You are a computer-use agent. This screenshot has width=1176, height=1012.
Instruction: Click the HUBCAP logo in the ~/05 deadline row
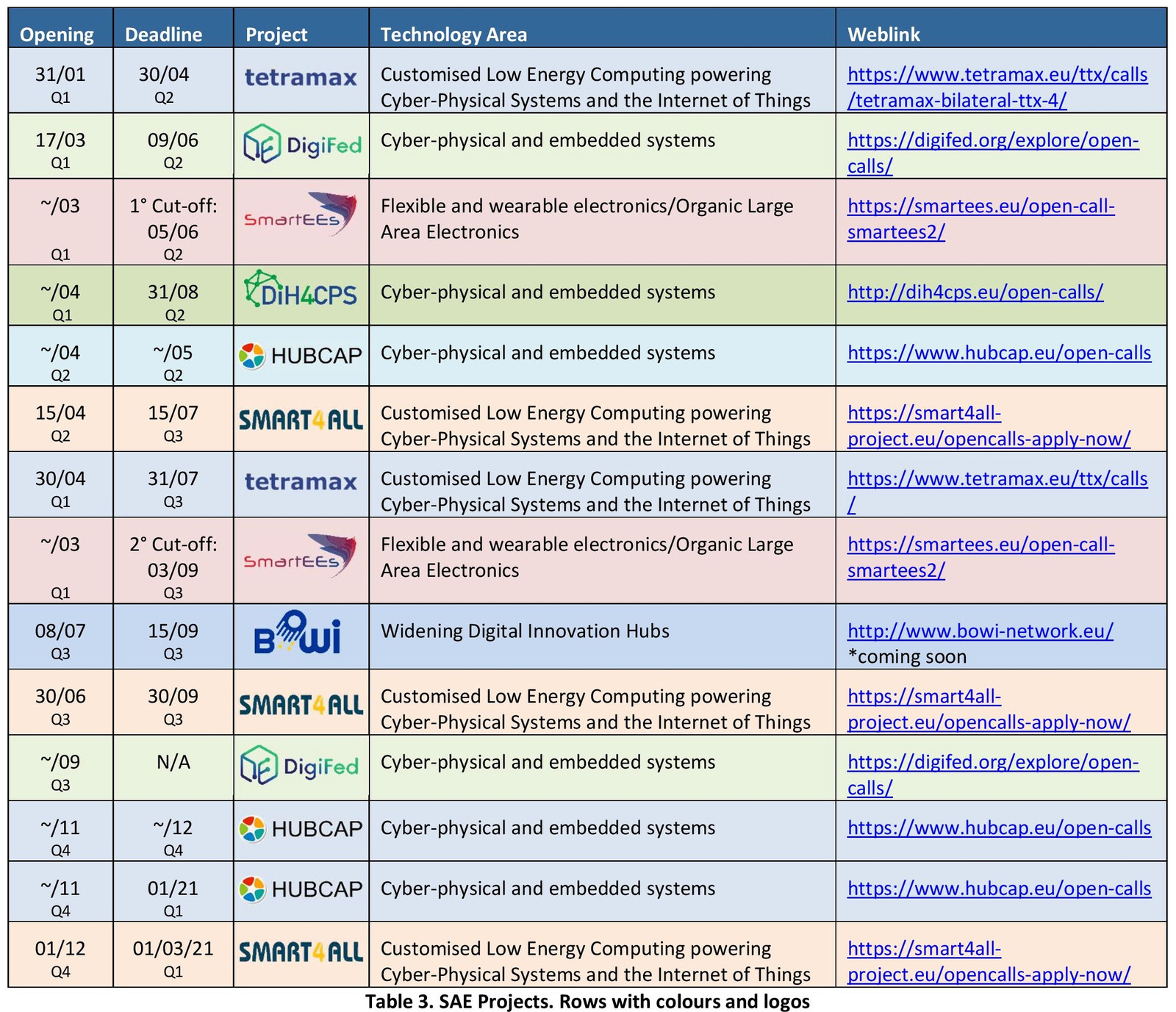[x=301, y=356]
